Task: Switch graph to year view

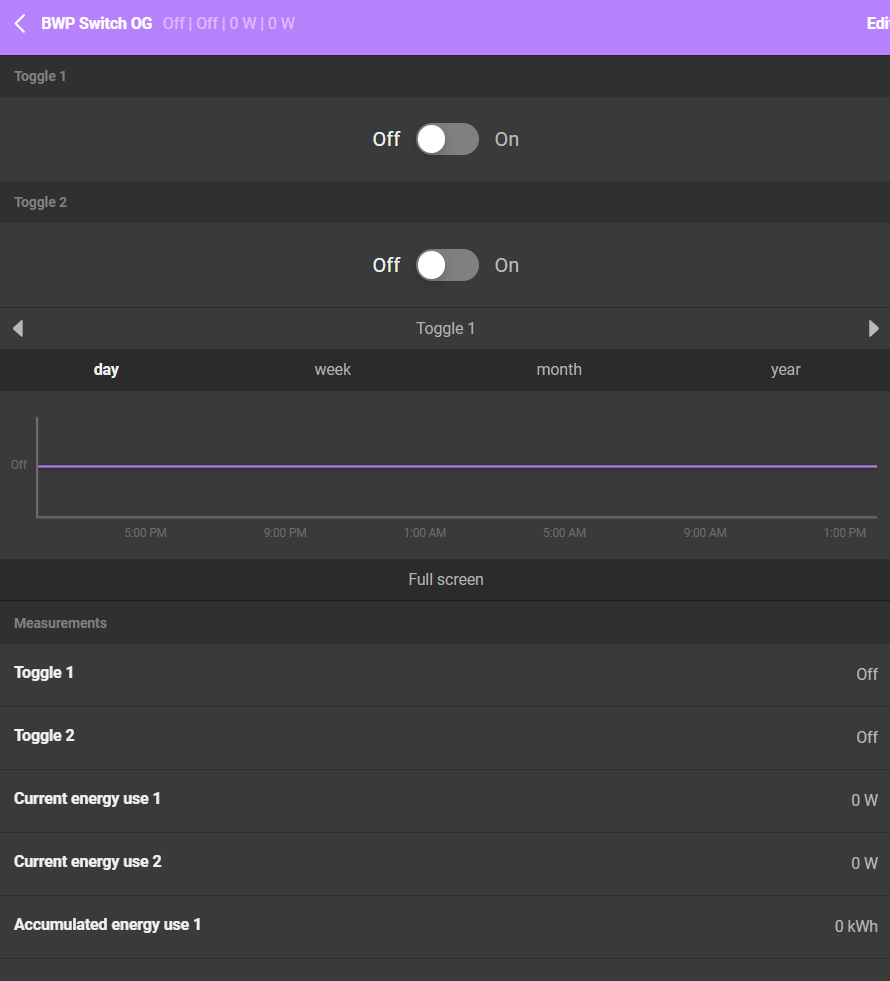Action: click(x=785, y=369)
